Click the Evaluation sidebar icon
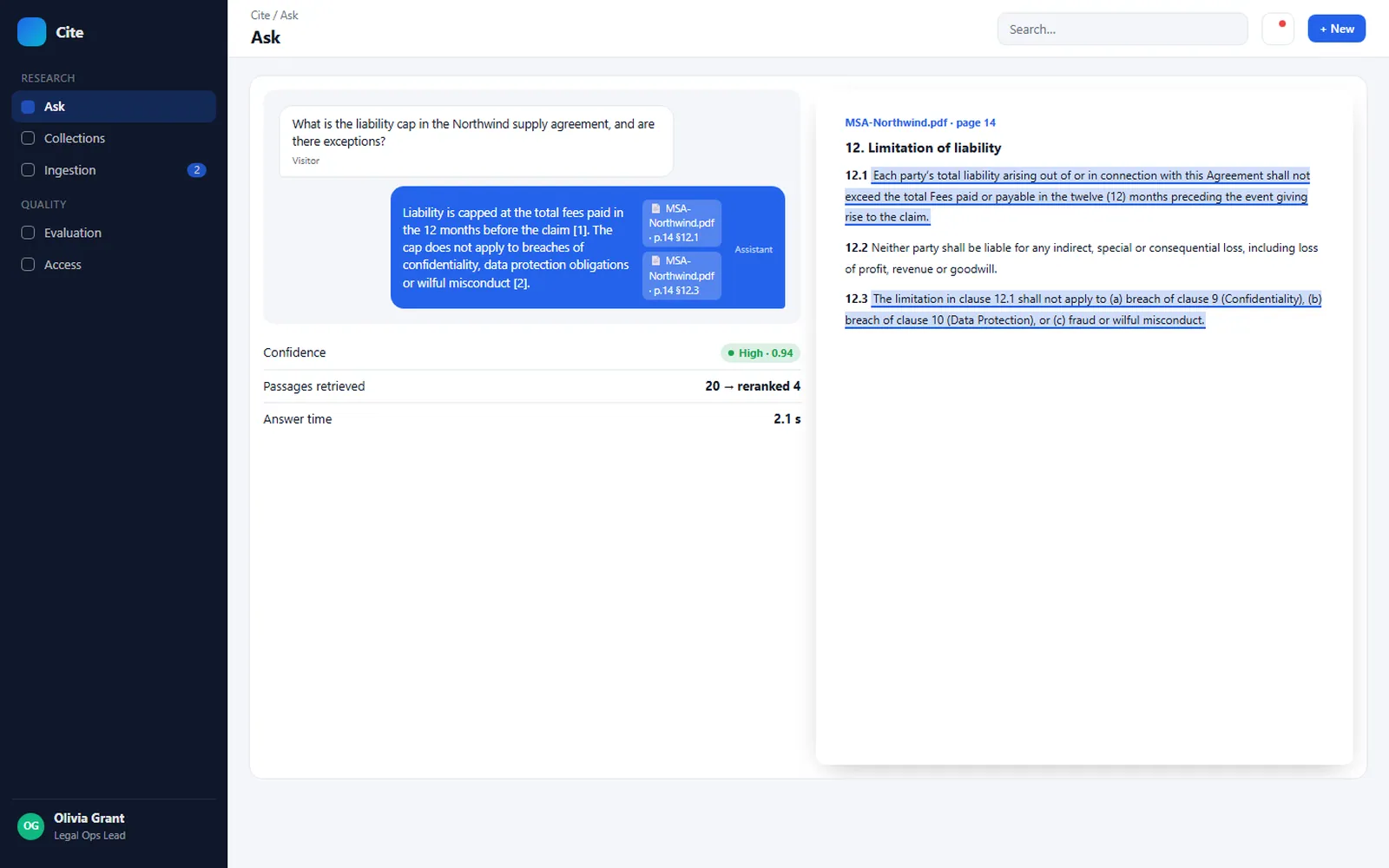Image resolution: width=1389 pixels, height=868 pixels. [28, 233]
